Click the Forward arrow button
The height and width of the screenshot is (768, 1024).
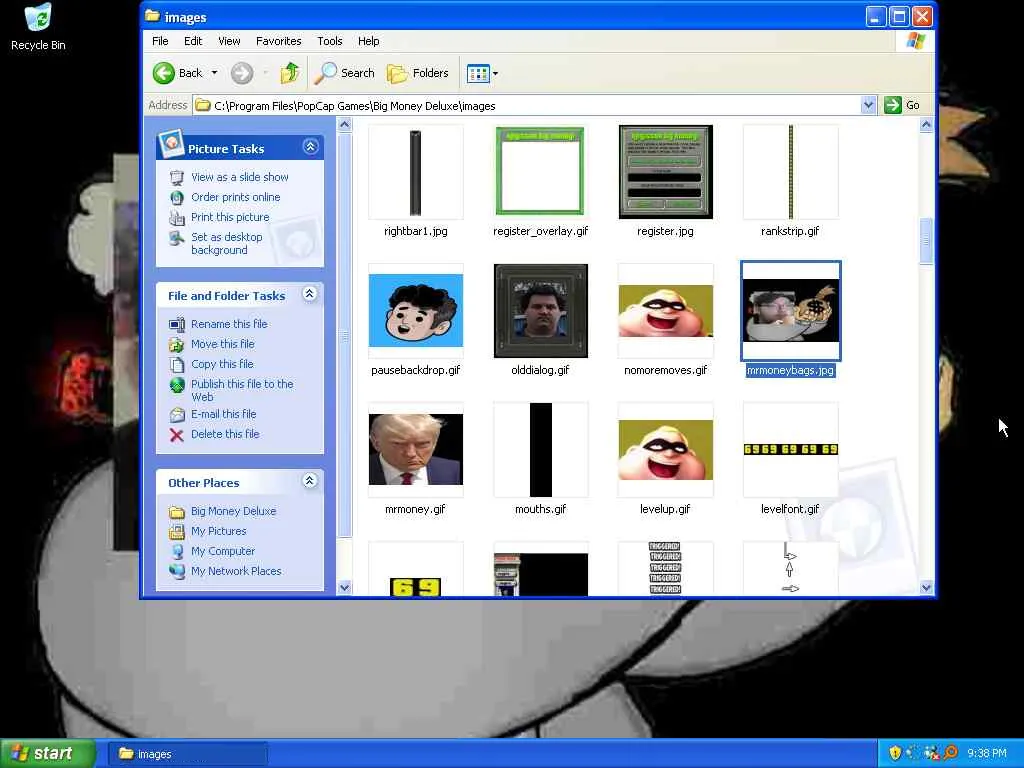242,73
